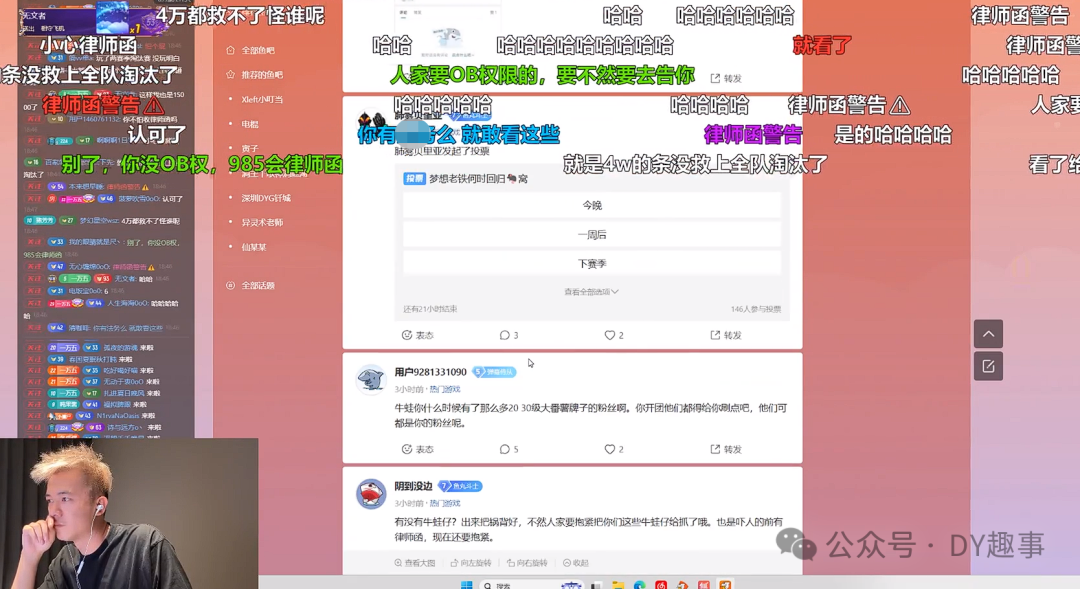
Task: Click 转发 under the poll post
Action: coord(726,335)
